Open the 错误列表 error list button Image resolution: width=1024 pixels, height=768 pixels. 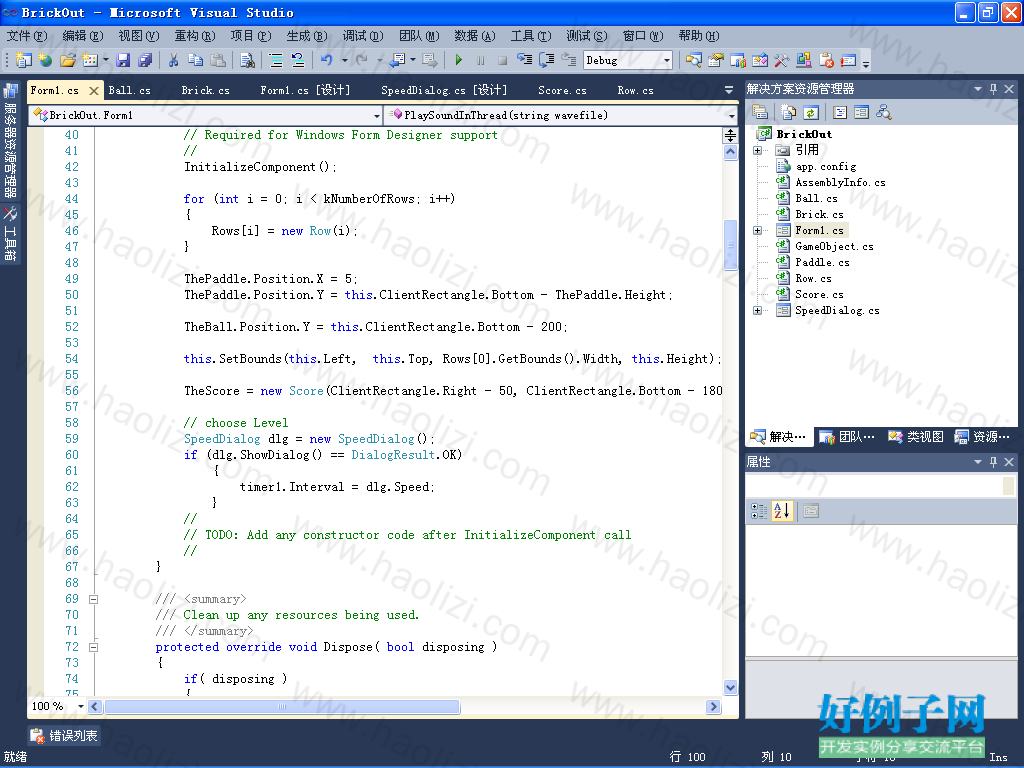click(x=63, y=736)
